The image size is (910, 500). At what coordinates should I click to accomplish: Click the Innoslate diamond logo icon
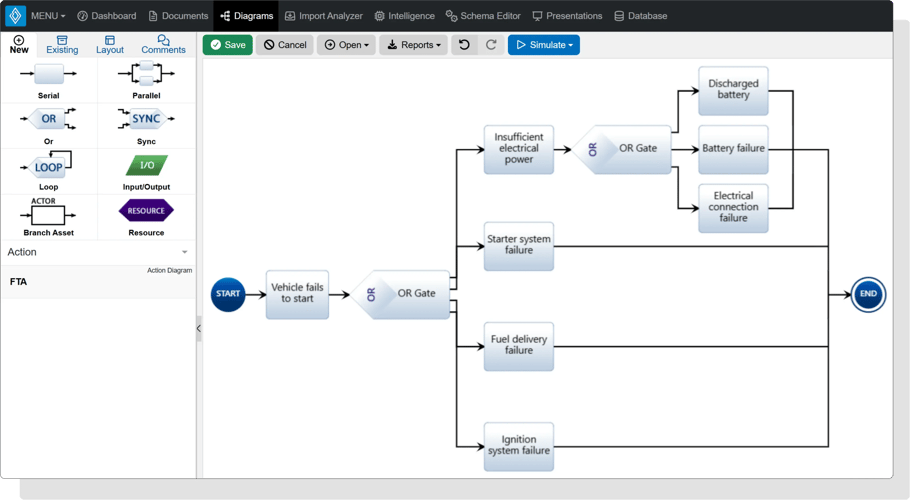[x=15, y=16]
